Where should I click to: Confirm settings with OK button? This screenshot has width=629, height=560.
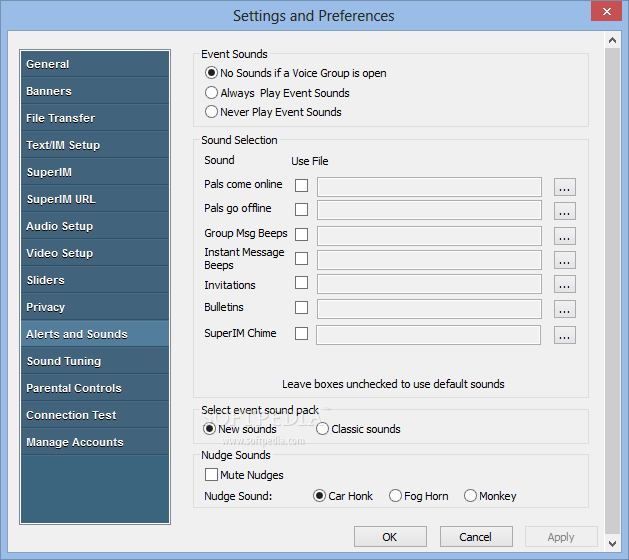tap(390, 537)
